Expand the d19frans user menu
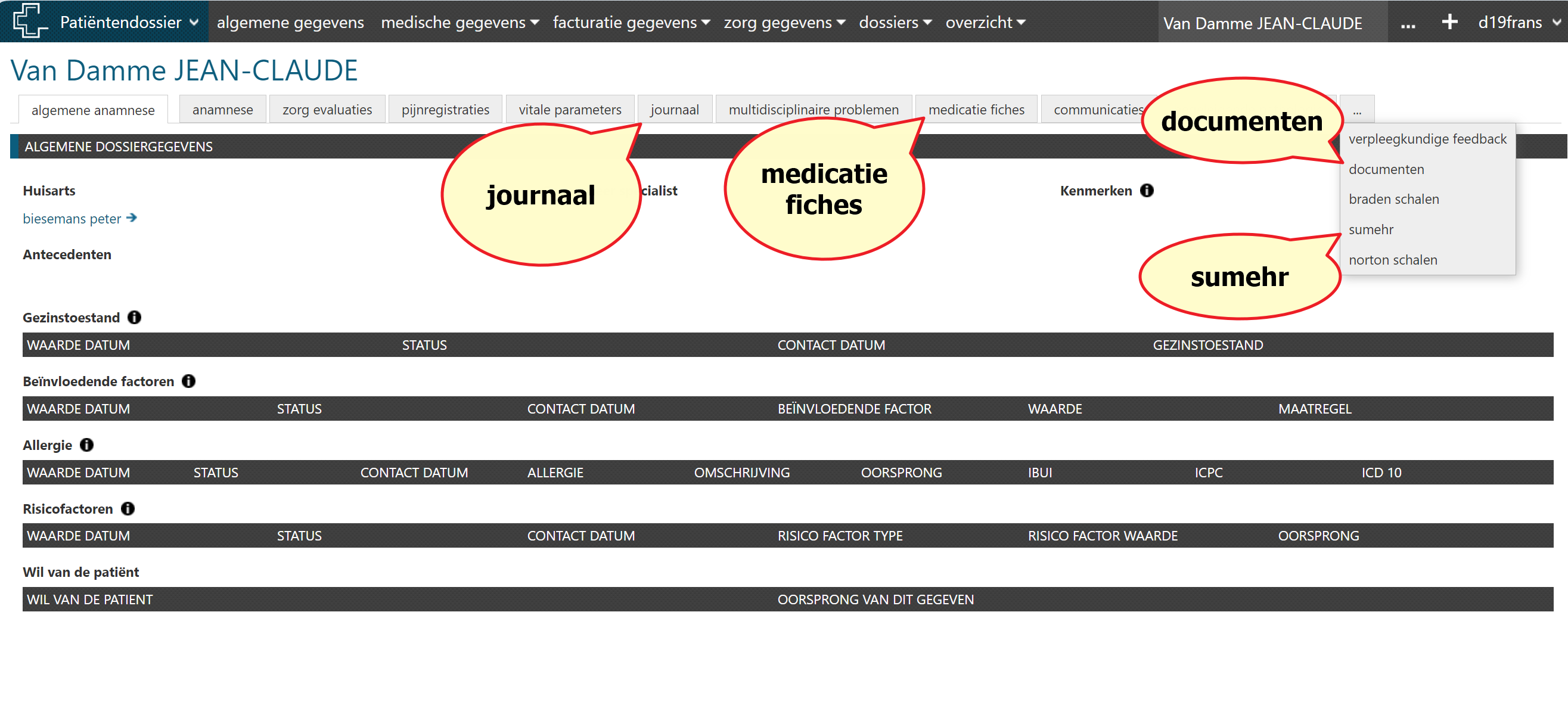The image size is (1568, 702). pos(1519,22)
